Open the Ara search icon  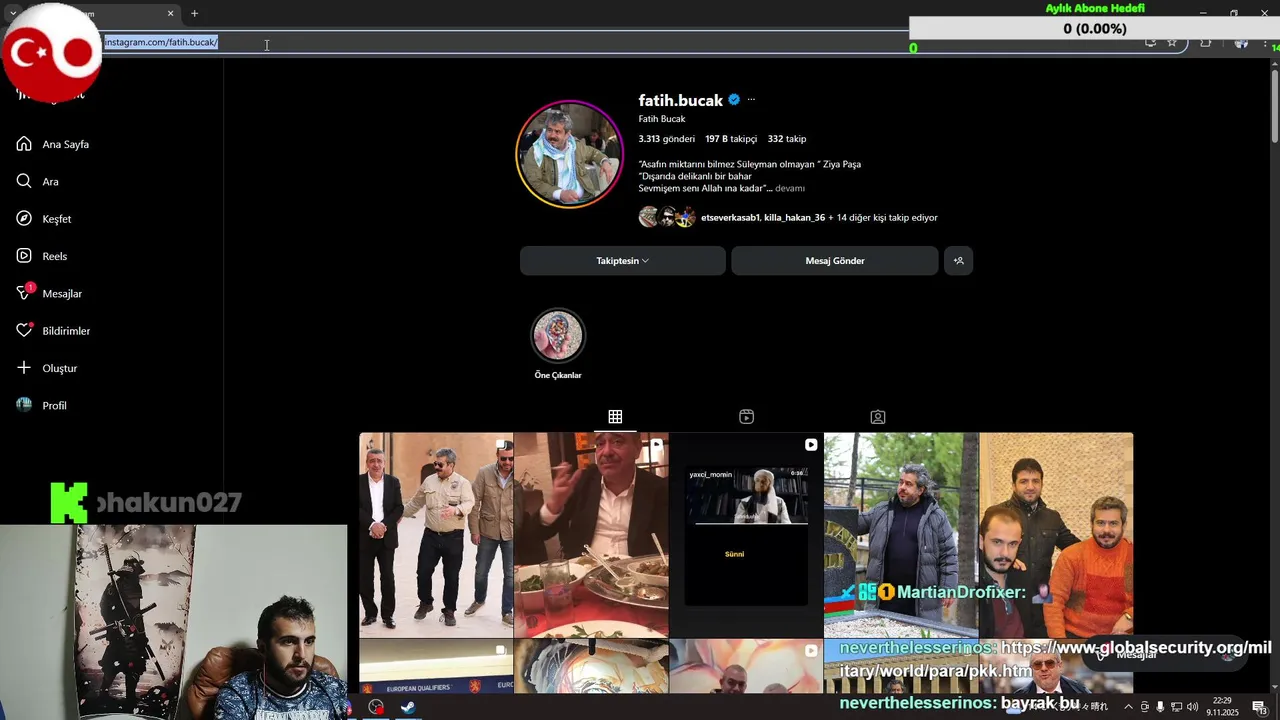tap(24, 181)
